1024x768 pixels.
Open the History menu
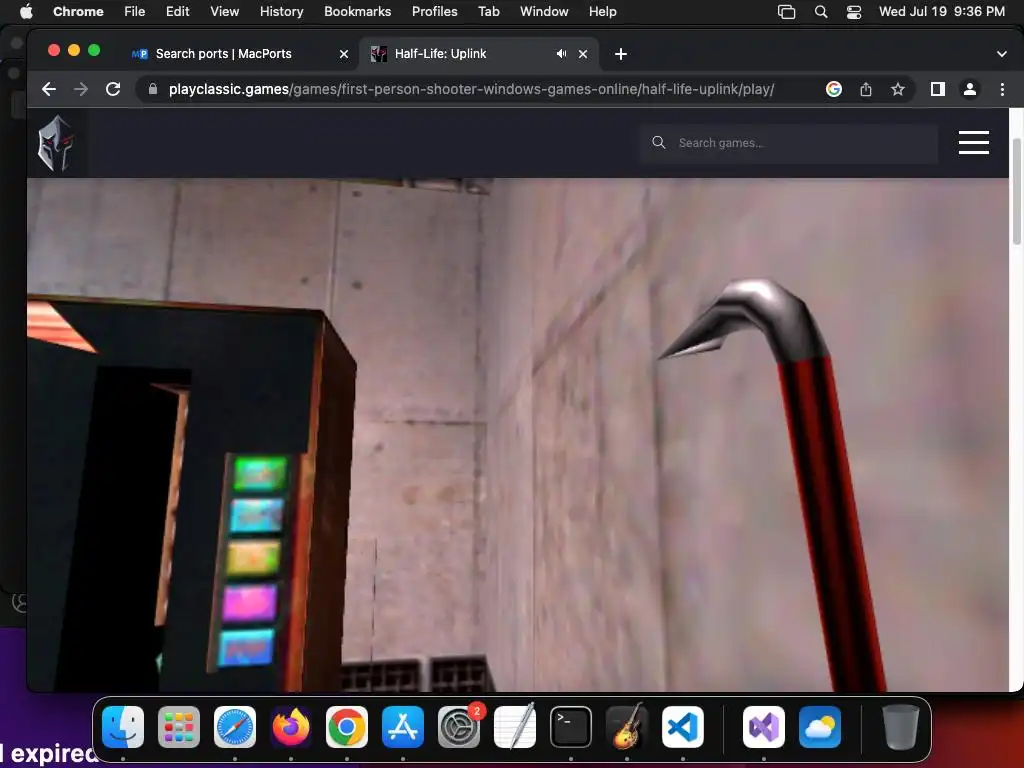(281, 12)
